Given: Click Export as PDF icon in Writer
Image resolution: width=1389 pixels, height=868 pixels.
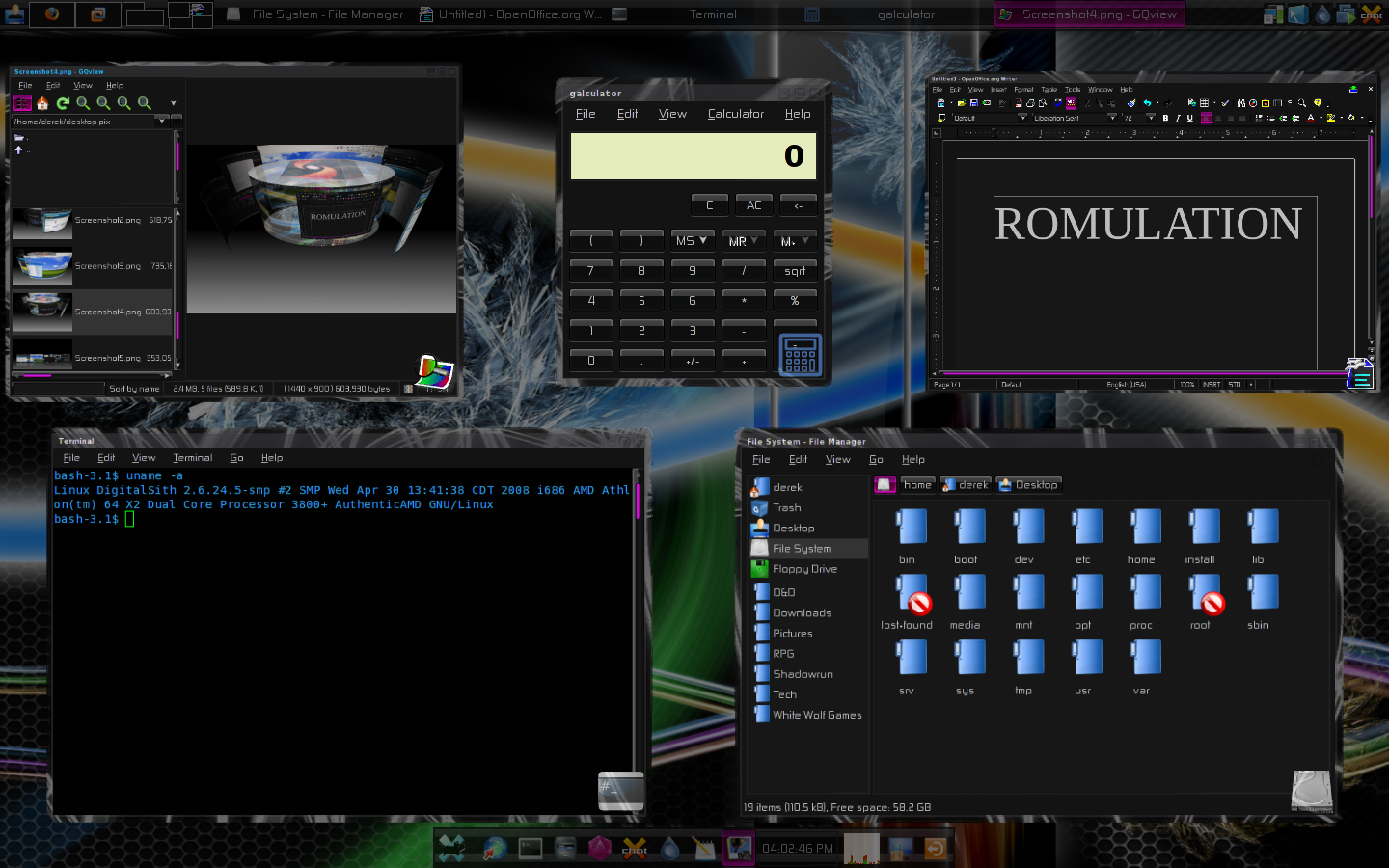Looking at the screenshot, I should 1019,103.
